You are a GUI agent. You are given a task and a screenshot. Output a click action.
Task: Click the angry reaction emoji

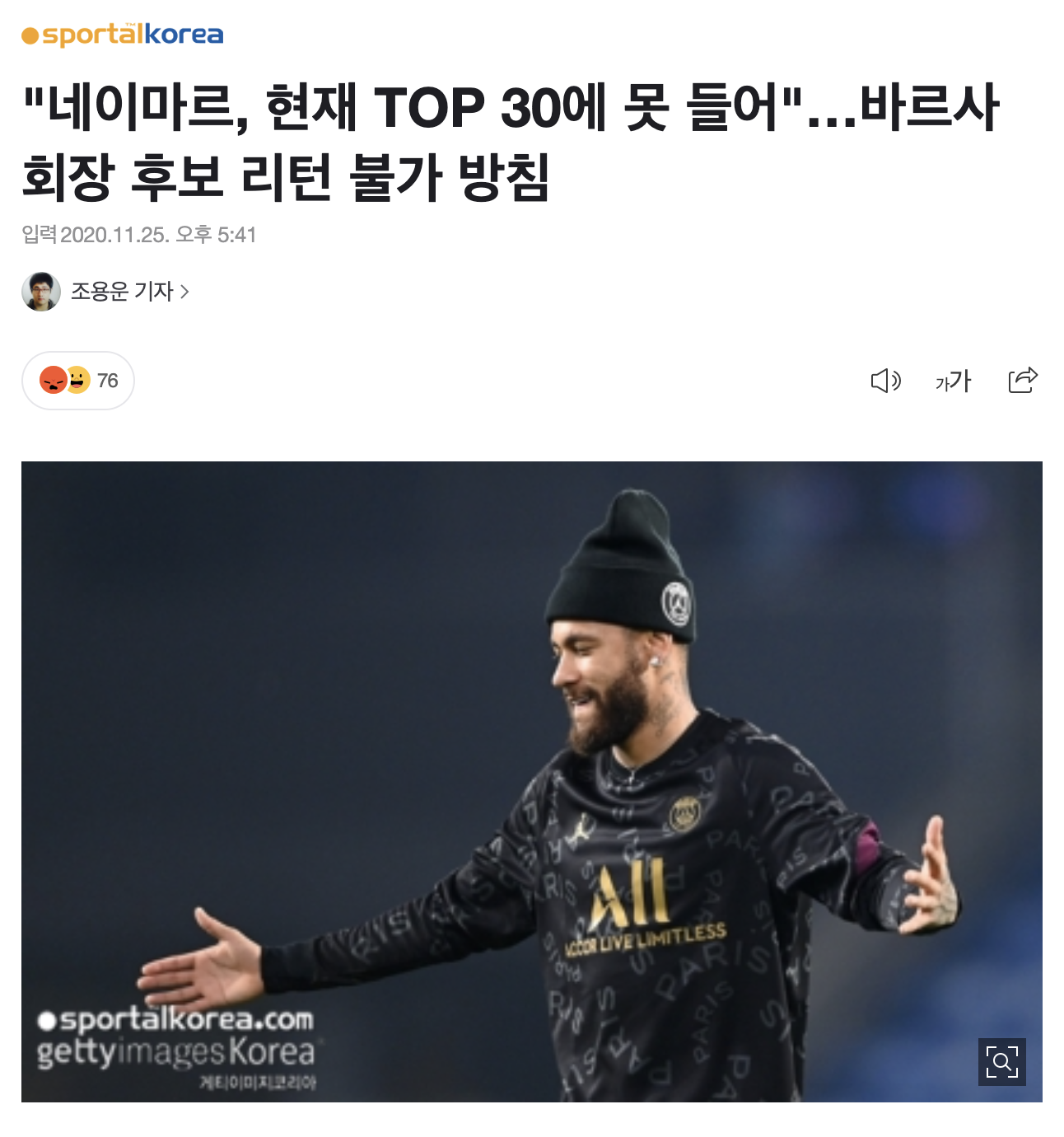click(54, 380)
